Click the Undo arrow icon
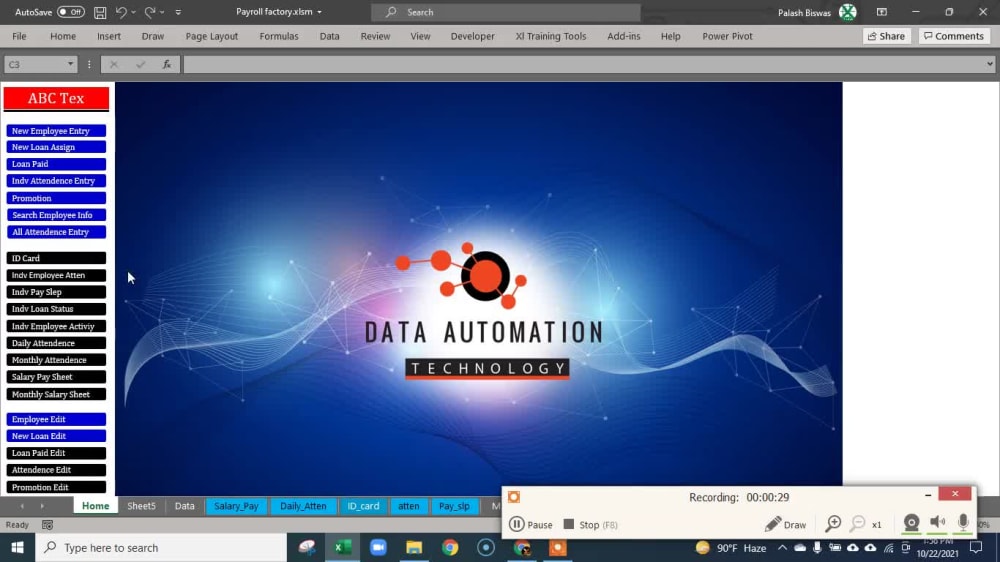1000x562 pixels. [x=121, y=12]
